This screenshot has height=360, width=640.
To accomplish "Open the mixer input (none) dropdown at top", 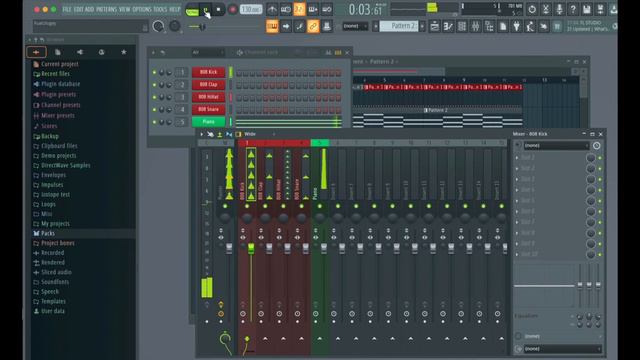I will click(556, 145).
